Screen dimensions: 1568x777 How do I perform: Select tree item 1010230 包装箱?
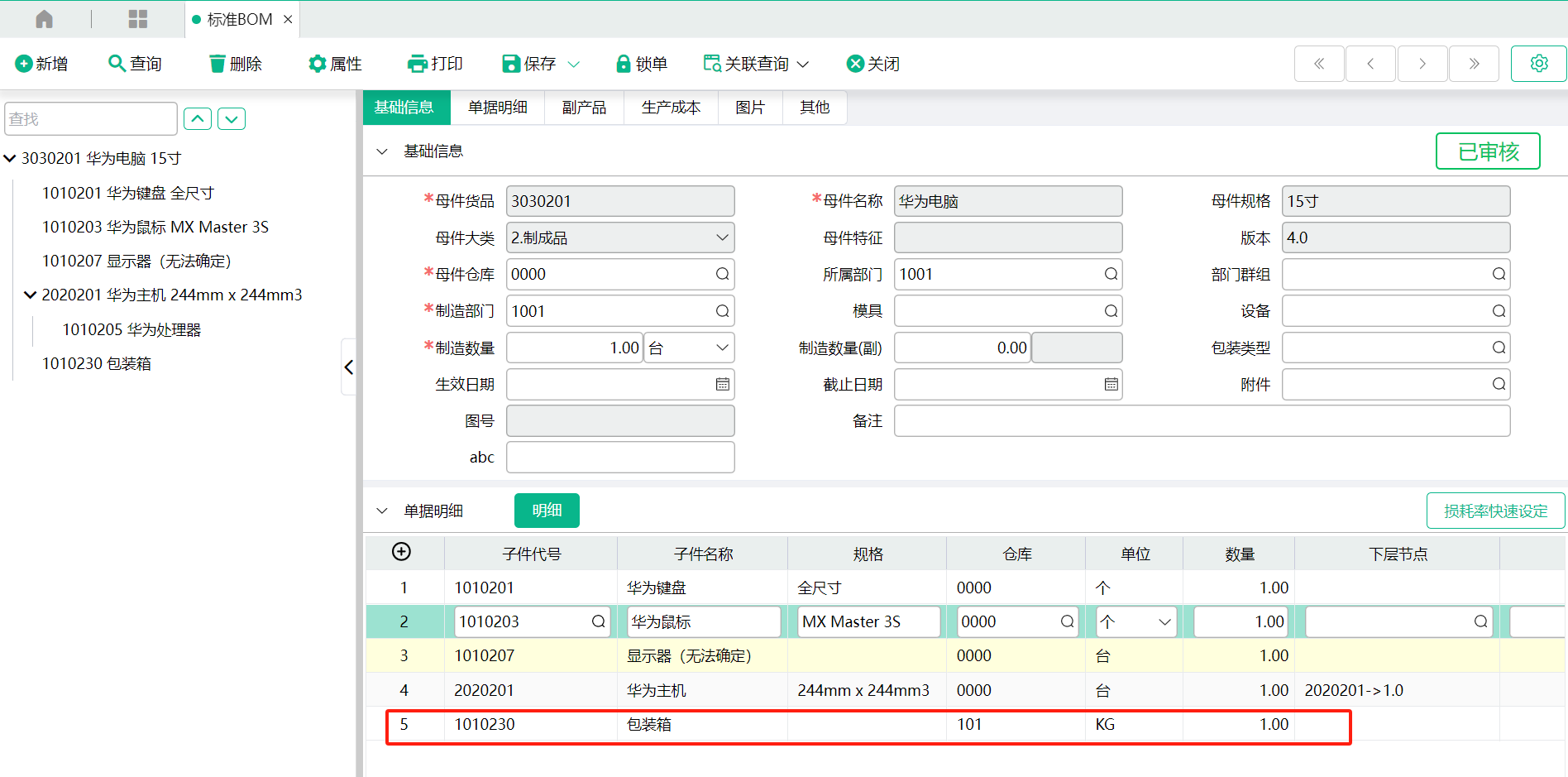click(x=97, y=363)
